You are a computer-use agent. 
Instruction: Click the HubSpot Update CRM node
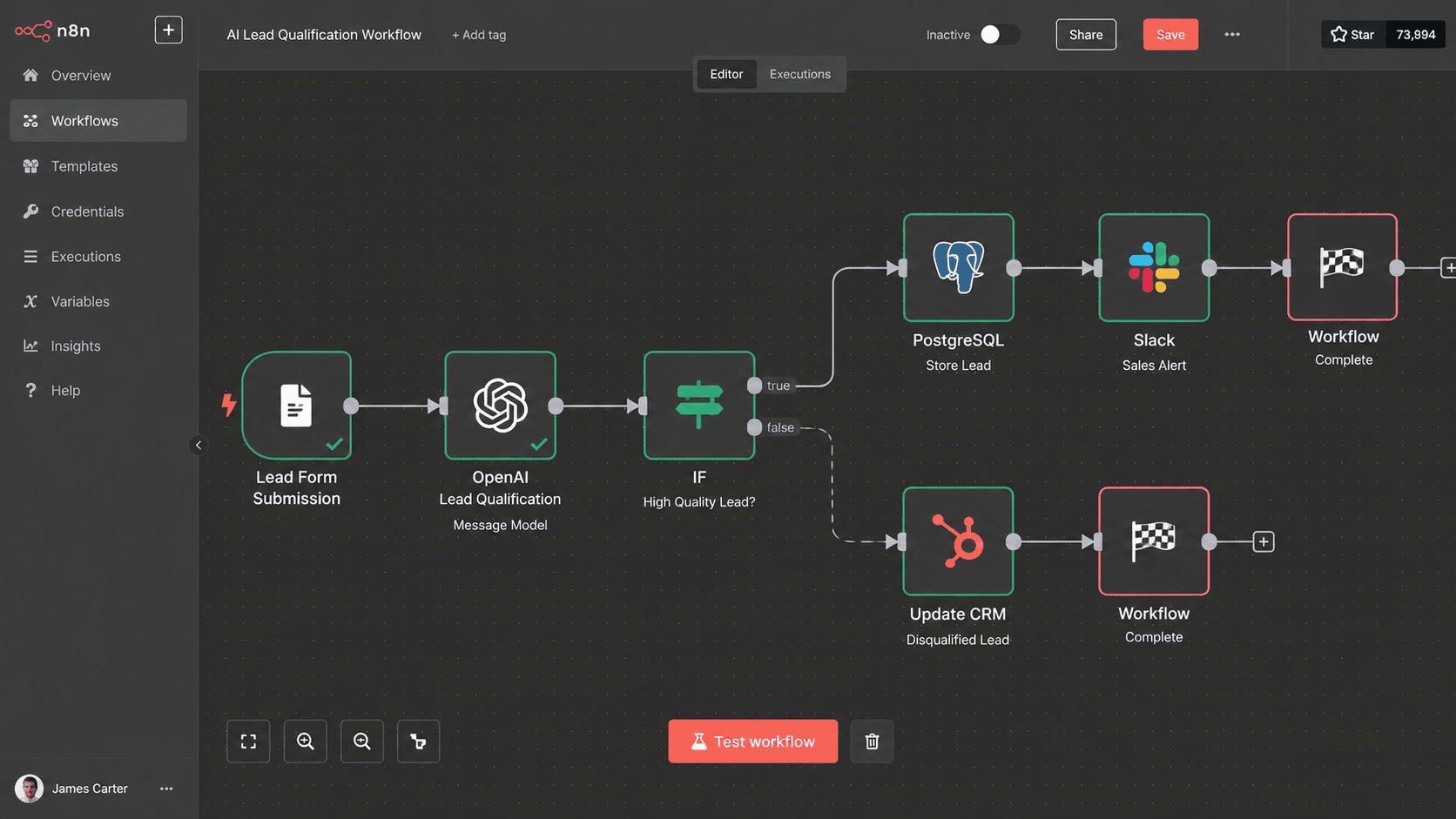(x=958, y=540)
